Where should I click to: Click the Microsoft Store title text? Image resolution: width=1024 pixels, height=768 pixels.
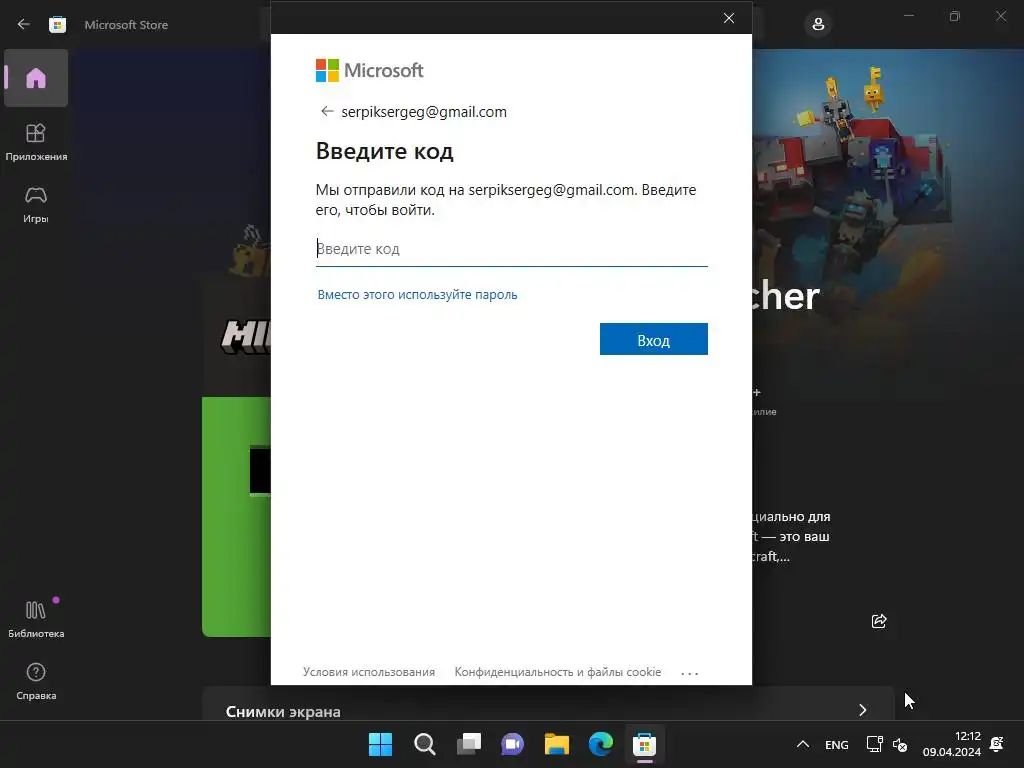click(x=126, y=25)
